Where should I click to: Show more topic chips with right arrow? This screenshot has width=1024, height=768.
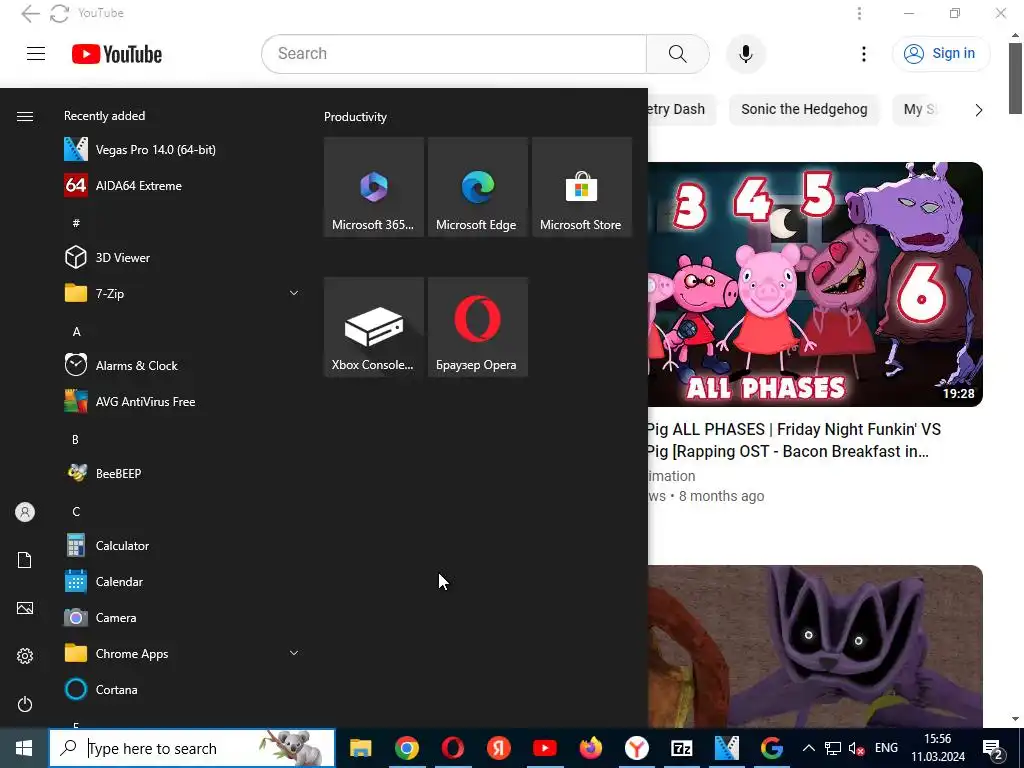[x=978, y=110]
